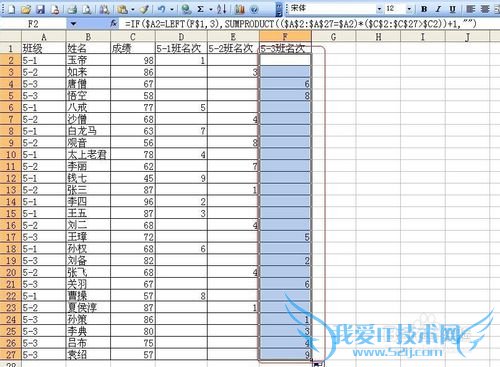The width and height of the screenshot is (500, 367).
Task: Insert a hyperlink with the globe icon
Action: [186, 9]
